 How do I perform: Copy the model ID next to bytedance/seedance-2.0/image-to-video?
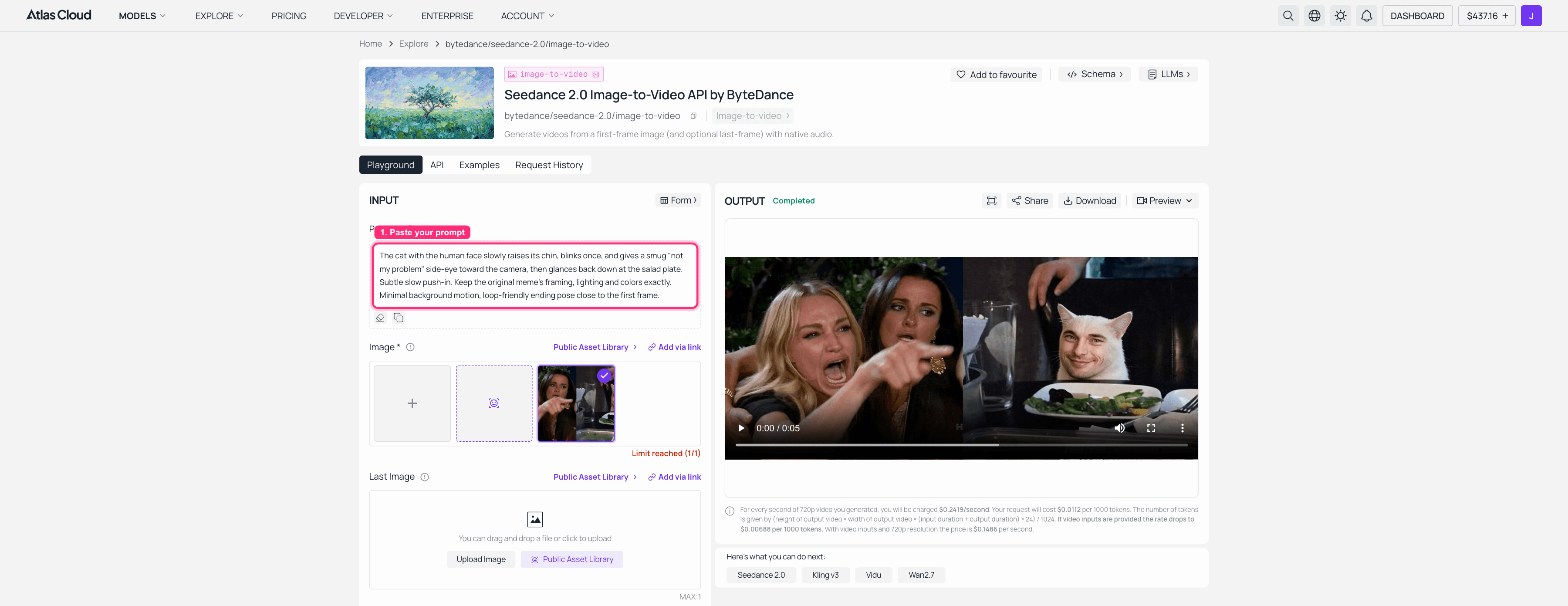point(693,116)
